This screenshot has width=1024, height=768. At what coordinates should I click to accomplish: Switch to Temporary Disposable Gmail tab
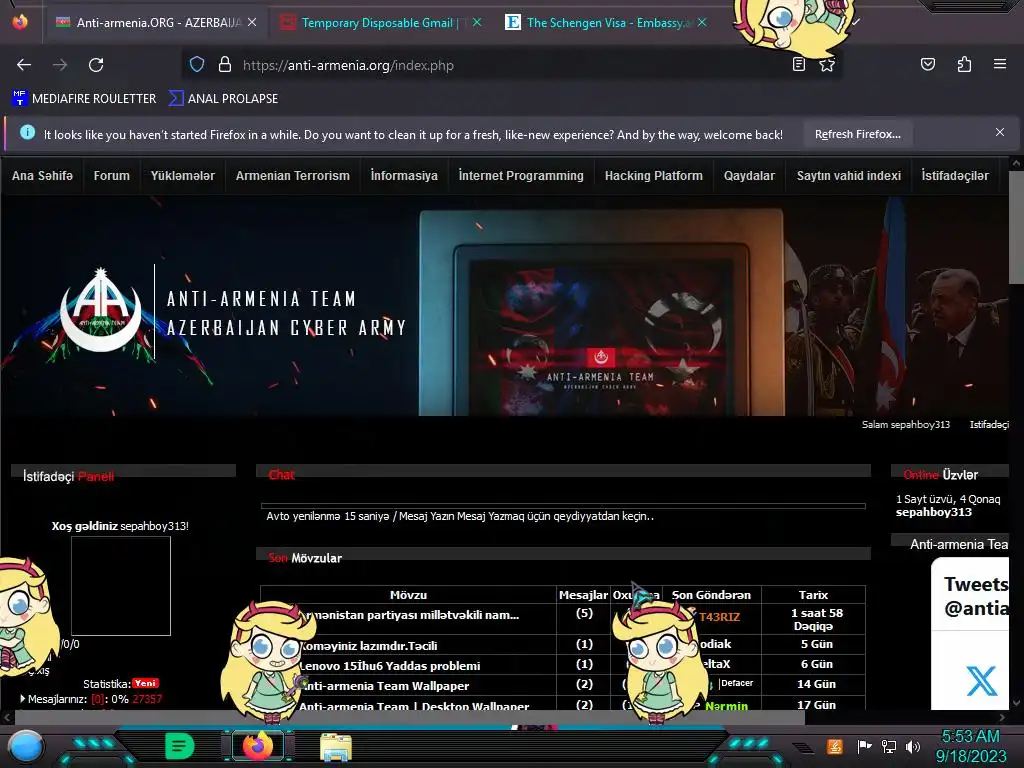[377, 22]
